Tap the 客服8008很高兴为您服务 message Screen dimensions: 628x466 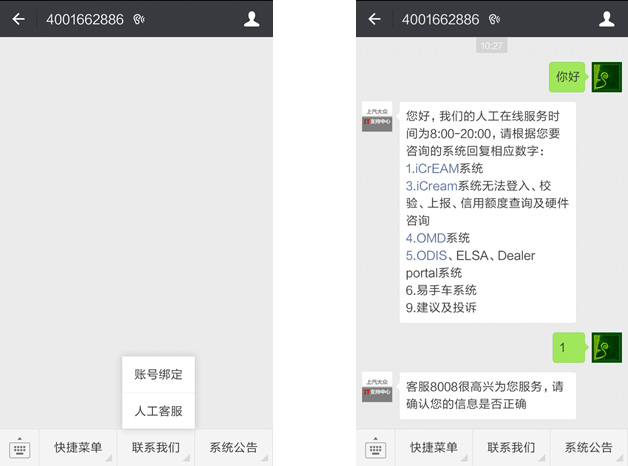[487, 396]
